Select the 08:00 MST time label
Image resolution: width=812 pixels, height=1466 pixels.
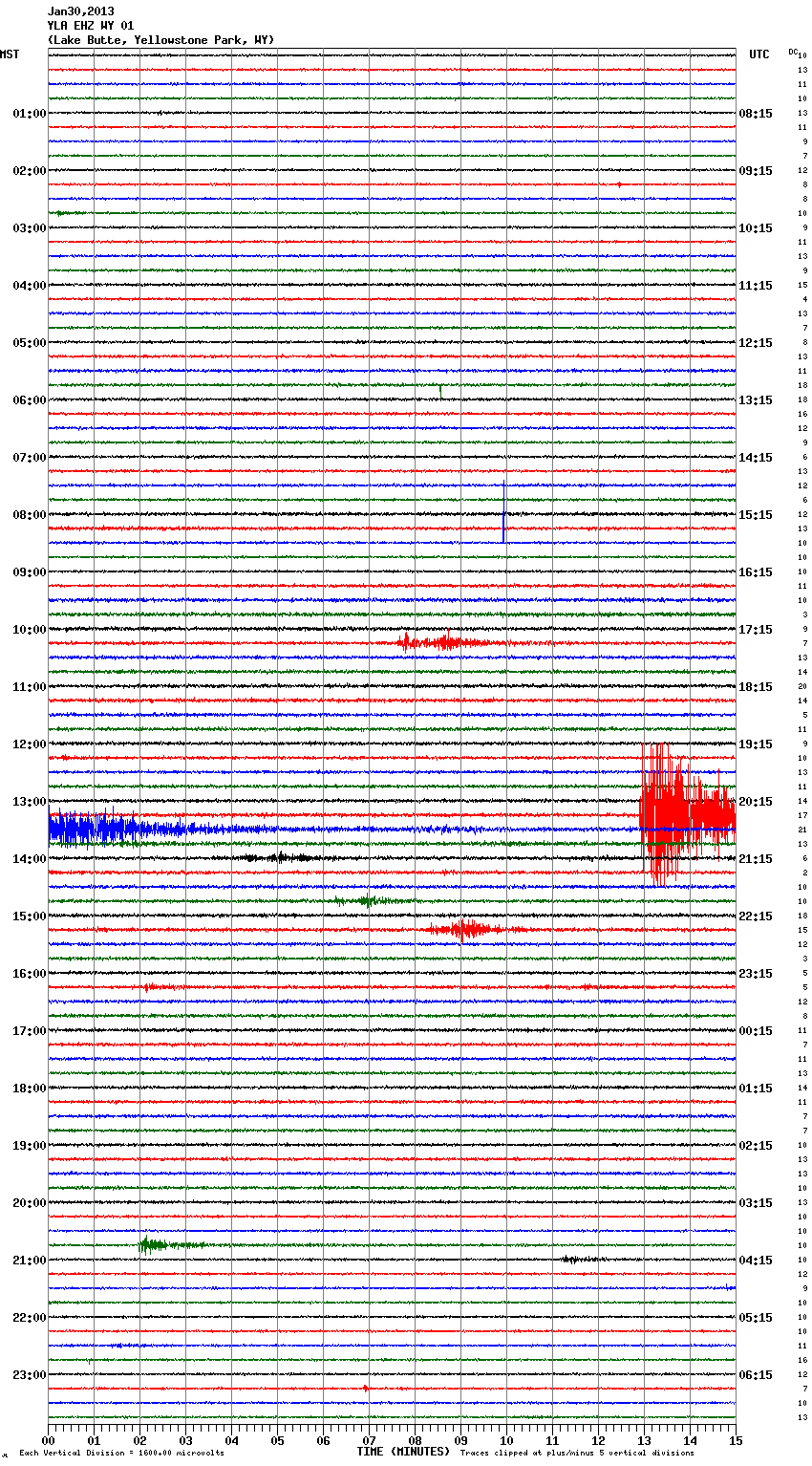tap(30, 515)
